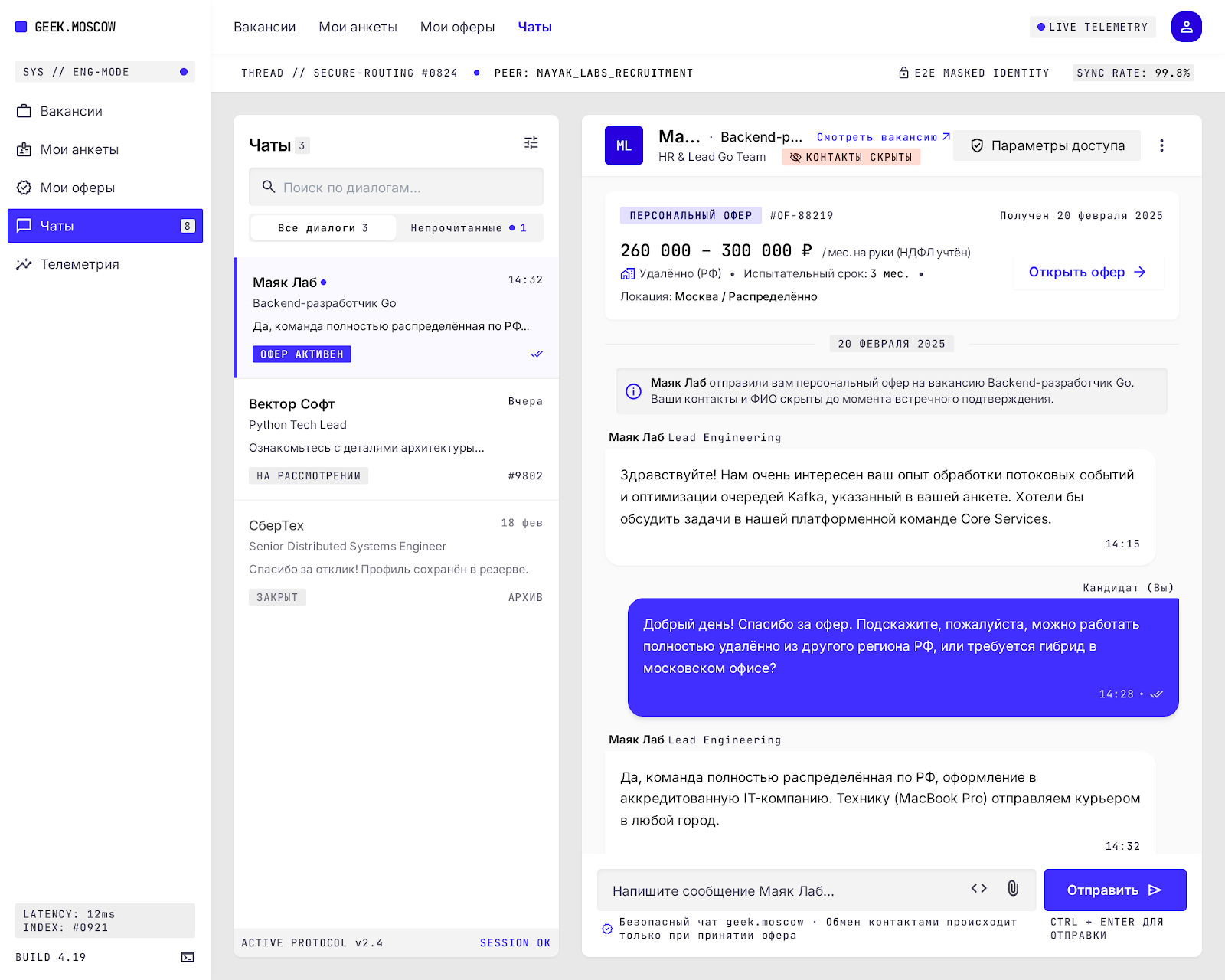Screen dimensions: 1225x980
Task: Open Телеметрия in the sidebar
Action: (x=105, y=264)
